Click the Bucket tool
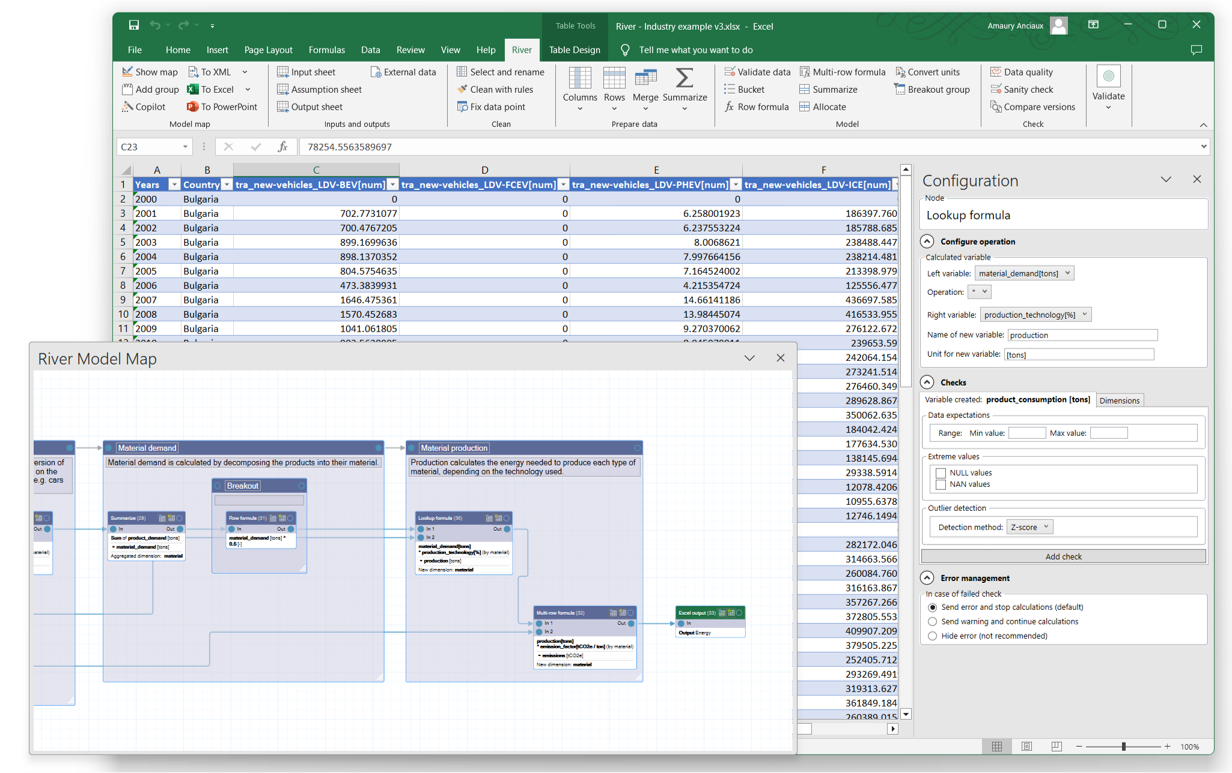The width and height of the screenshot is (1232, 773). pyautogui.click(x=743, y=89)
